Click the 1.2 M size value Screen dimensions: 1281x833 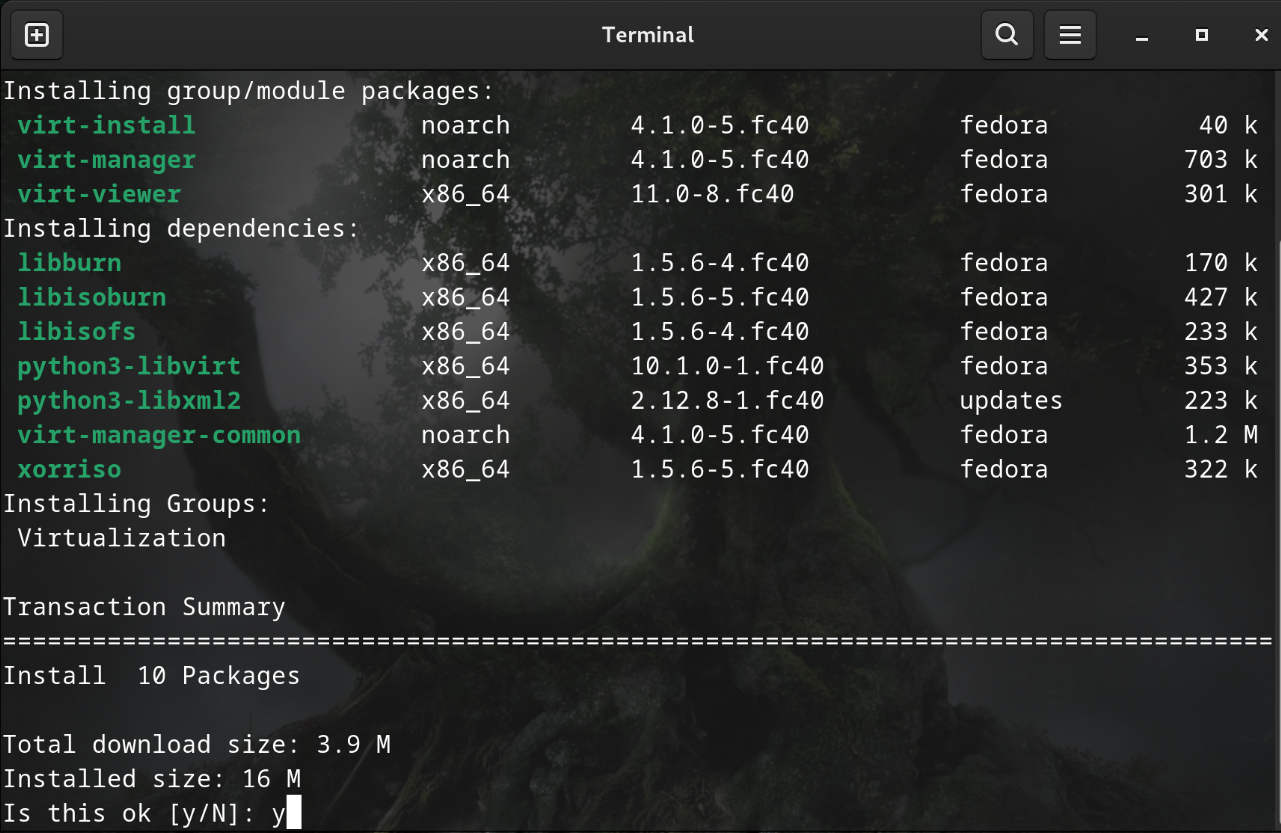pos(1221,435)
